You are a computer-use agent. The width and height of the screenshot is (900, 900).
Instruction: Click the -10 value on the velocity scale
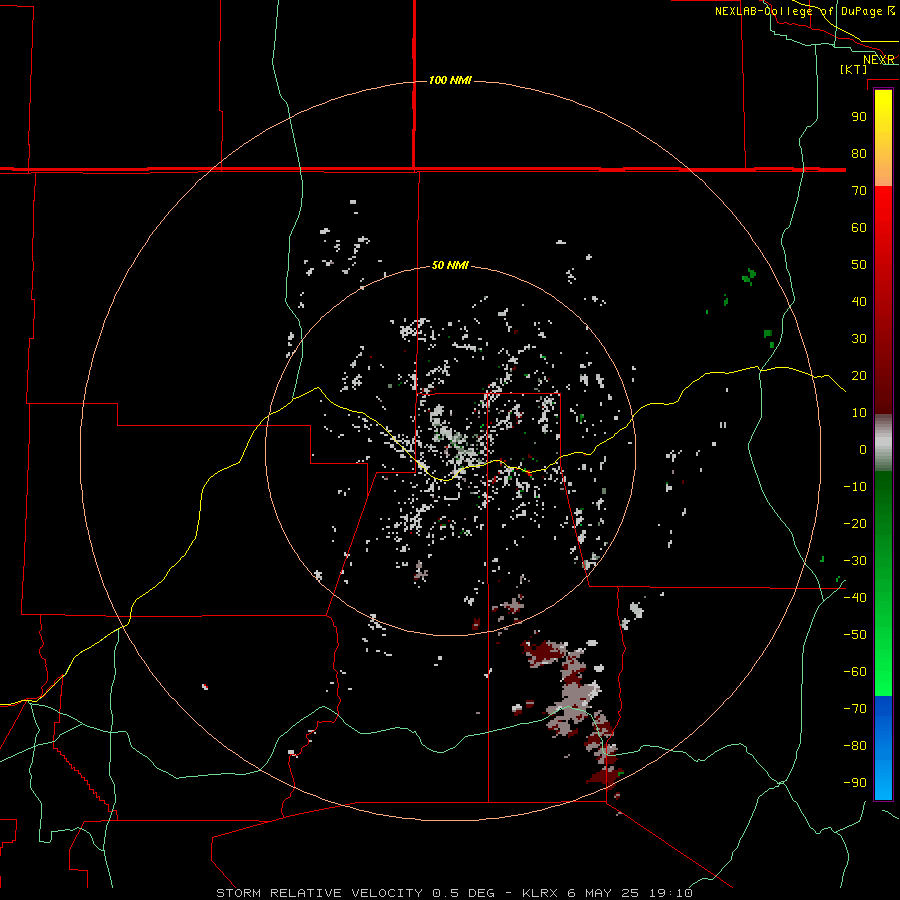[x=855, y=487]
